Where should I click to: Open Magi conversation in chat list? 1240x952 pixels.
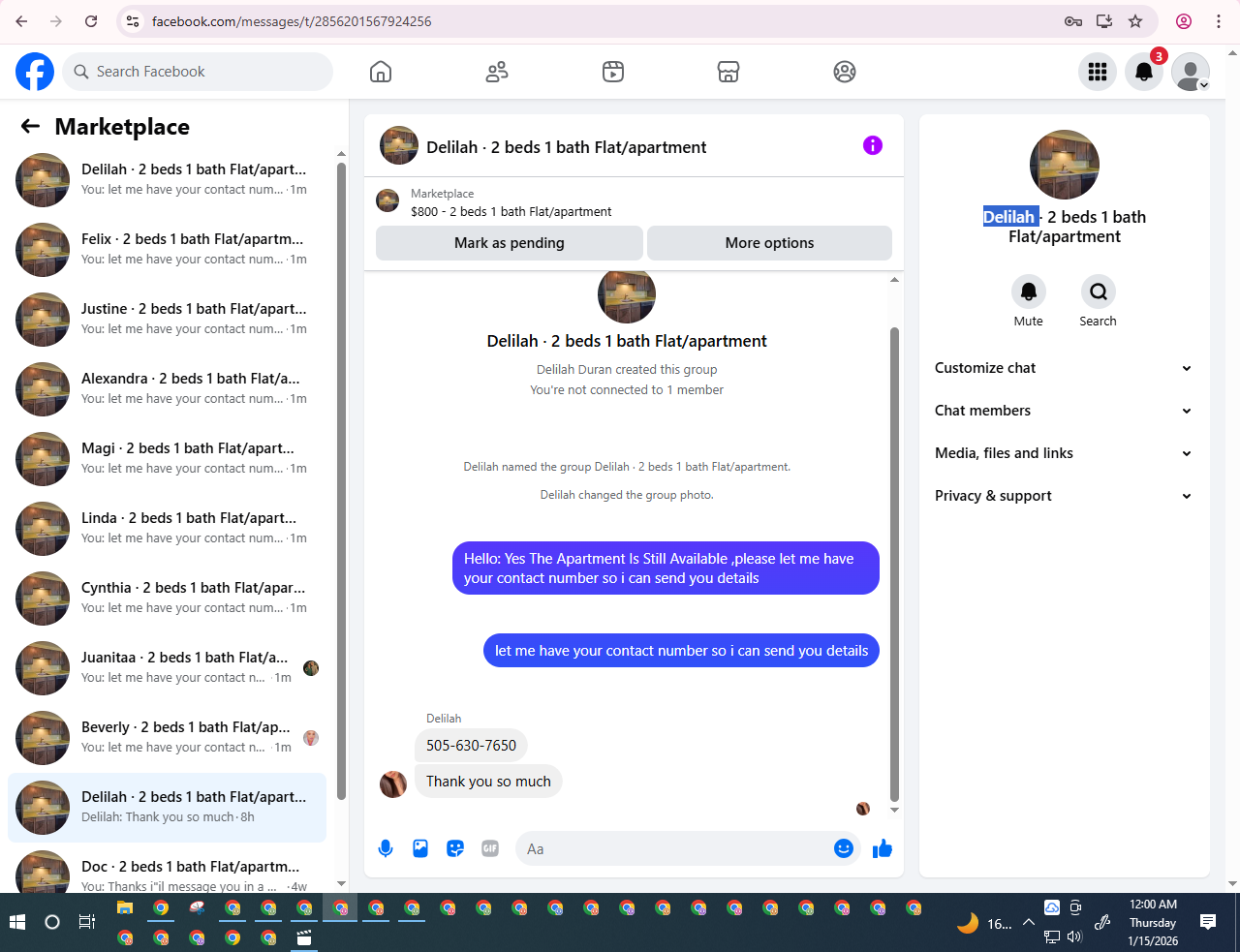(167, 459)
